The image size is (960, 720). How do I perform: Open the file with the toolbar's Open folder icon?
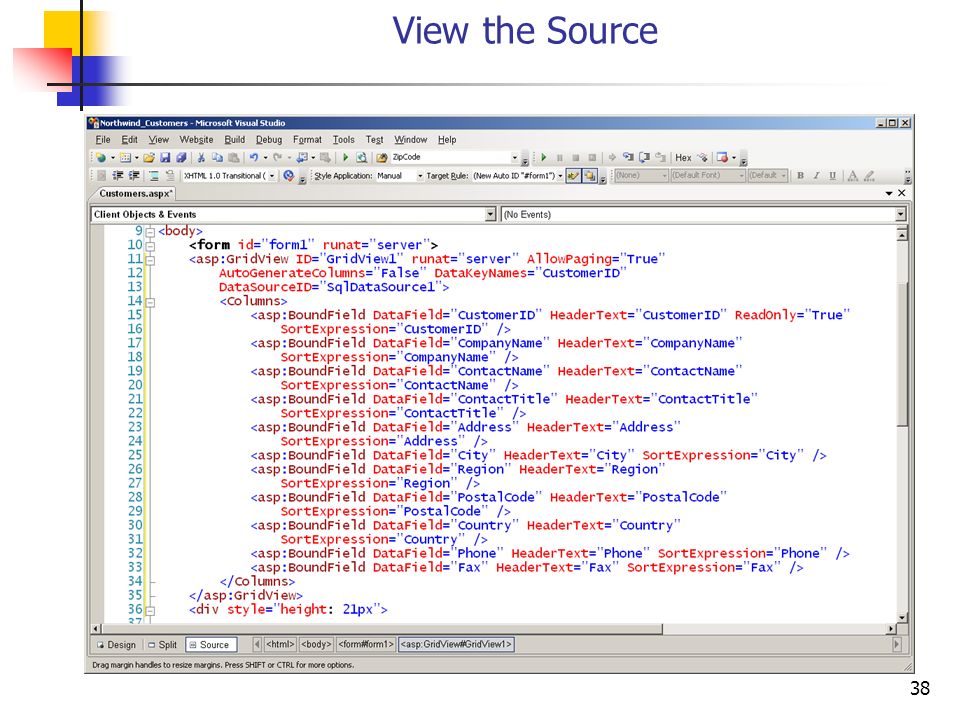[149, 157]
